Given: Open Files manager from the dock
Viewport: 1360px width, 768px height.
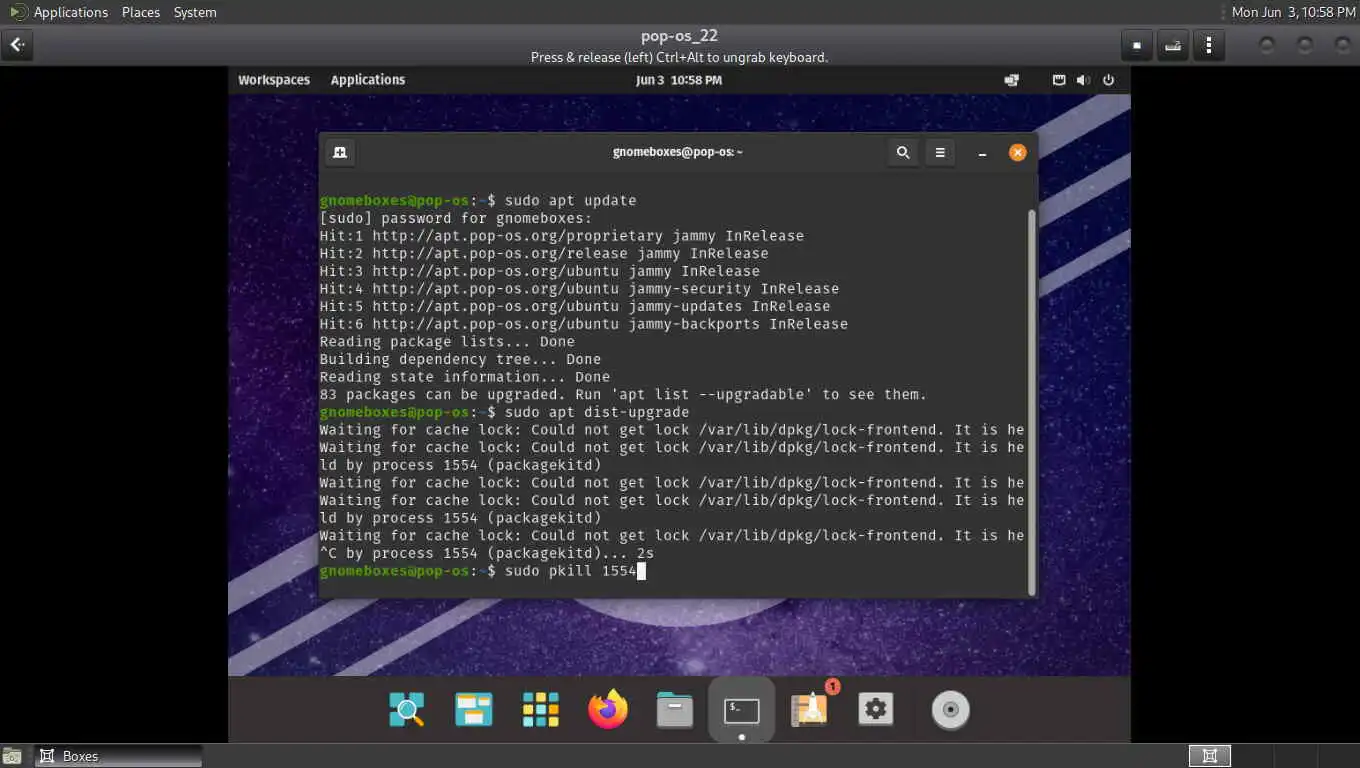Looking at the screenshot, I should coord(675,710).
